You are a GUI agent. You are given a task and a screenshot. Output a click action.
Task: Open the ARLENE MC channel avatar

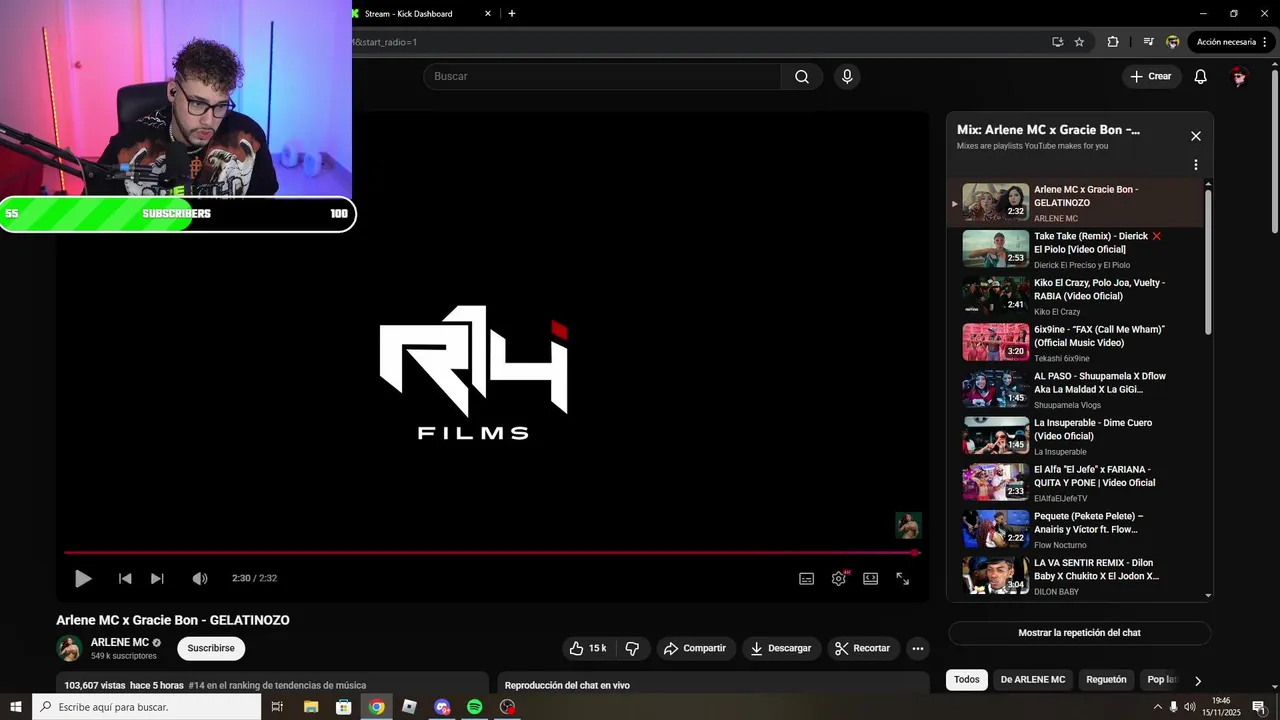pyautogui.click(x=69, y=648)
